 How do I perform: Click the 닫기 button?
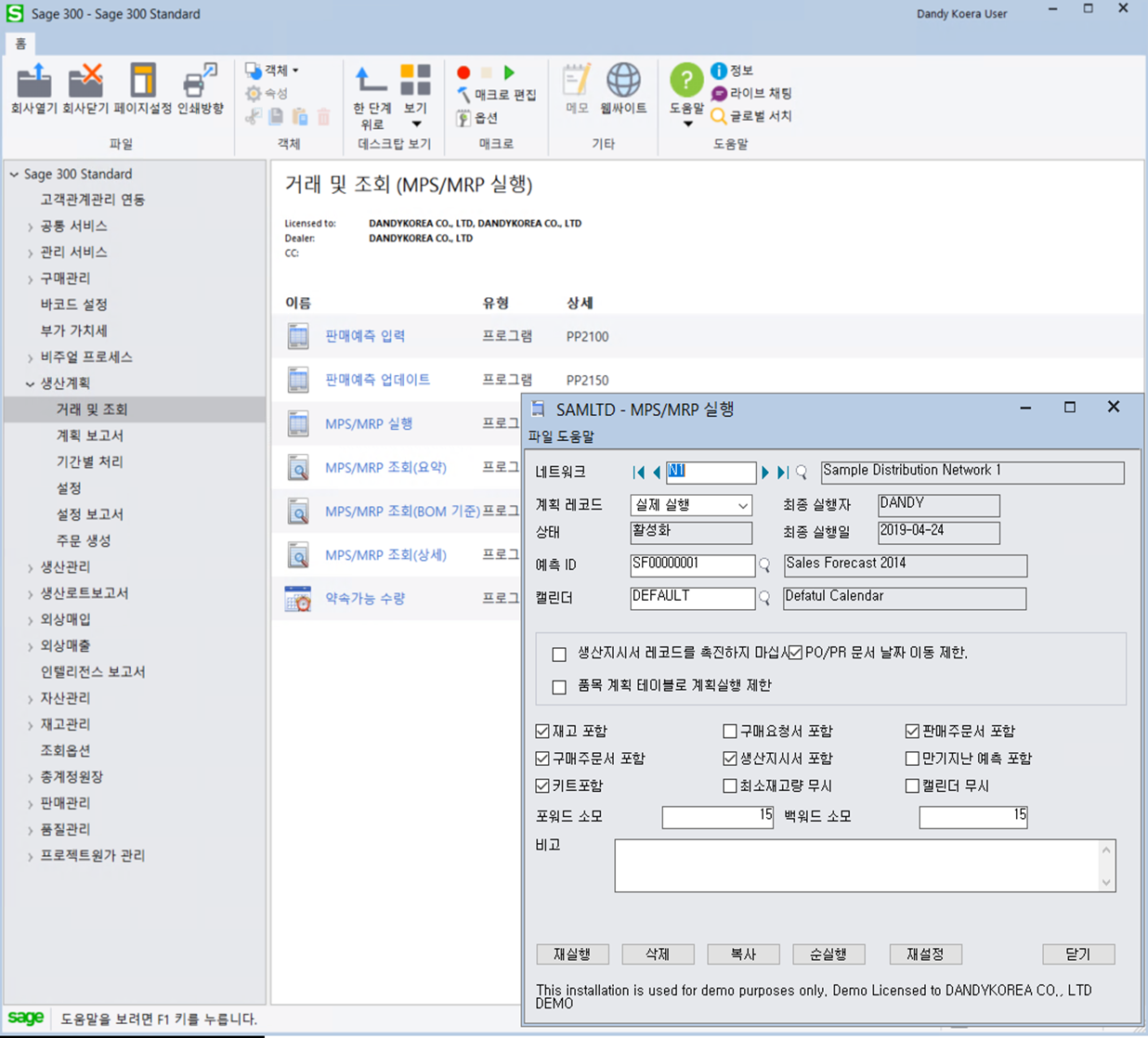click(1077, 954)
